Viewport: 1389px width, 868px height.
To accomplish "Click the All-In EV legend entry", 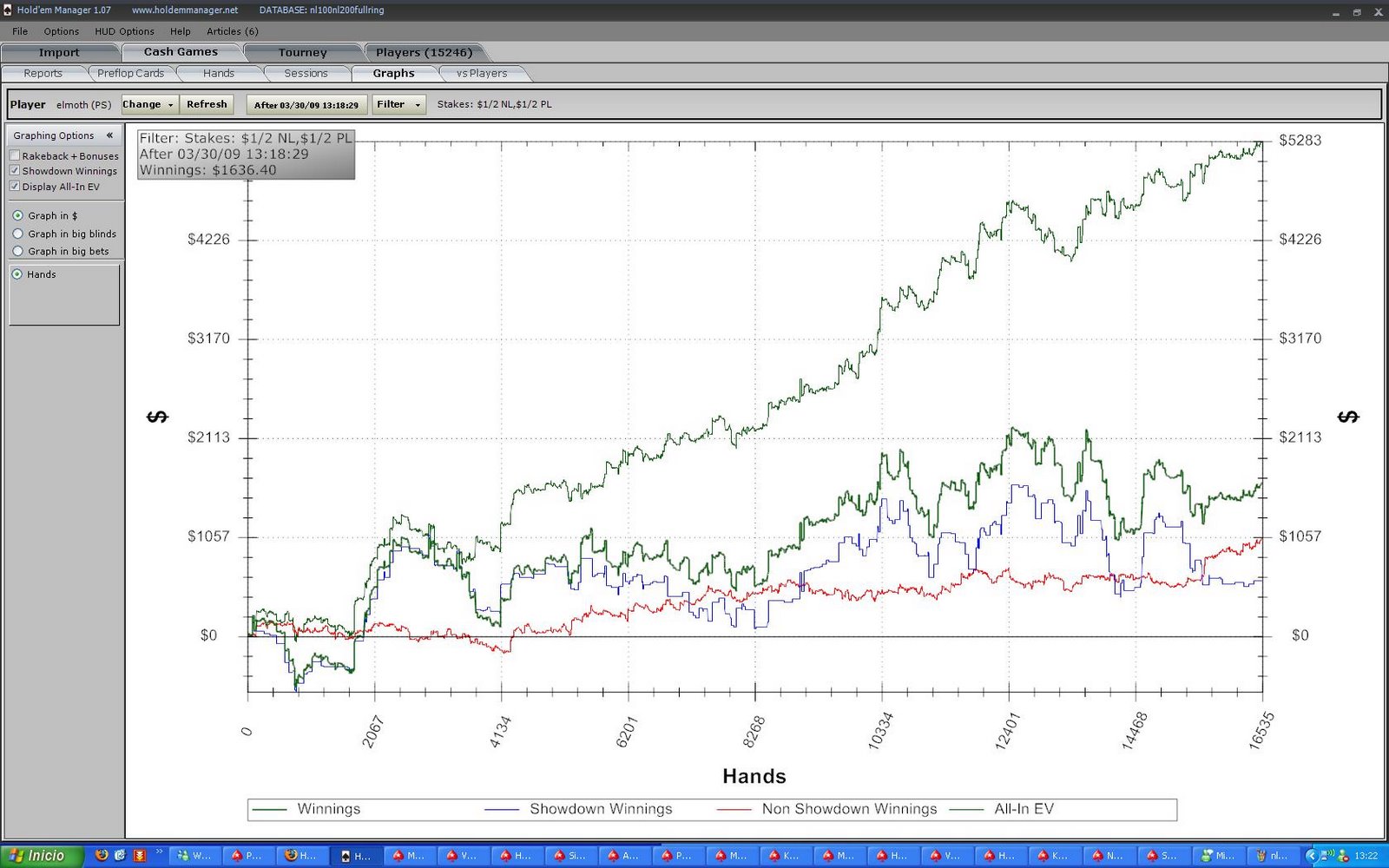I will [1002, 809].
